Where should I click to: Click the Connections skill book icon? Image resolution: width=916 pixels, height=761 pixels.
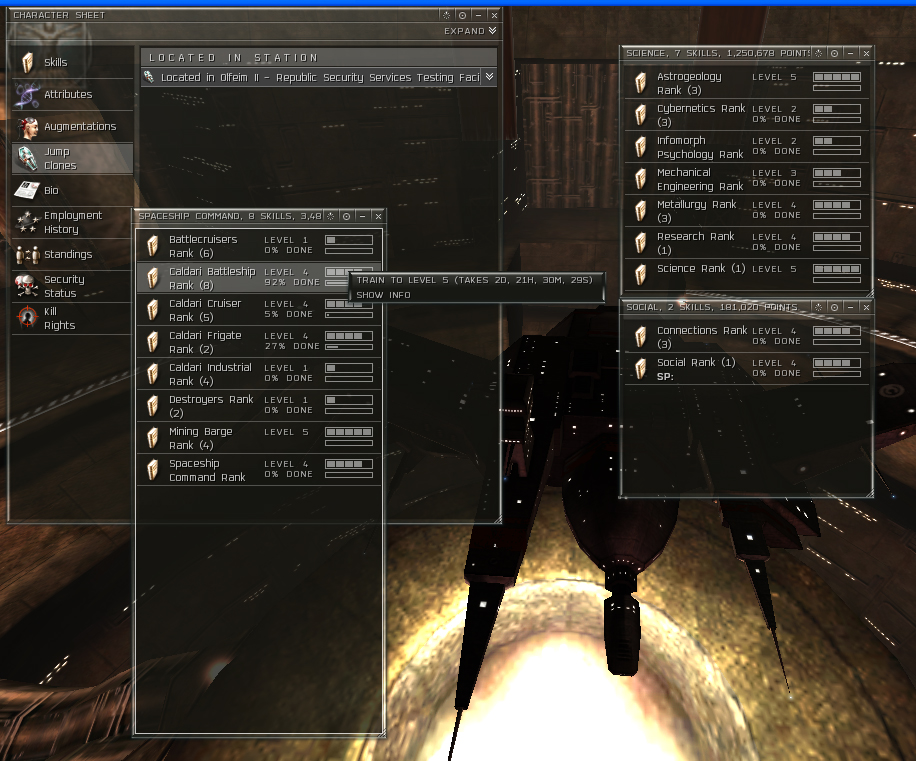coord(641,337)
